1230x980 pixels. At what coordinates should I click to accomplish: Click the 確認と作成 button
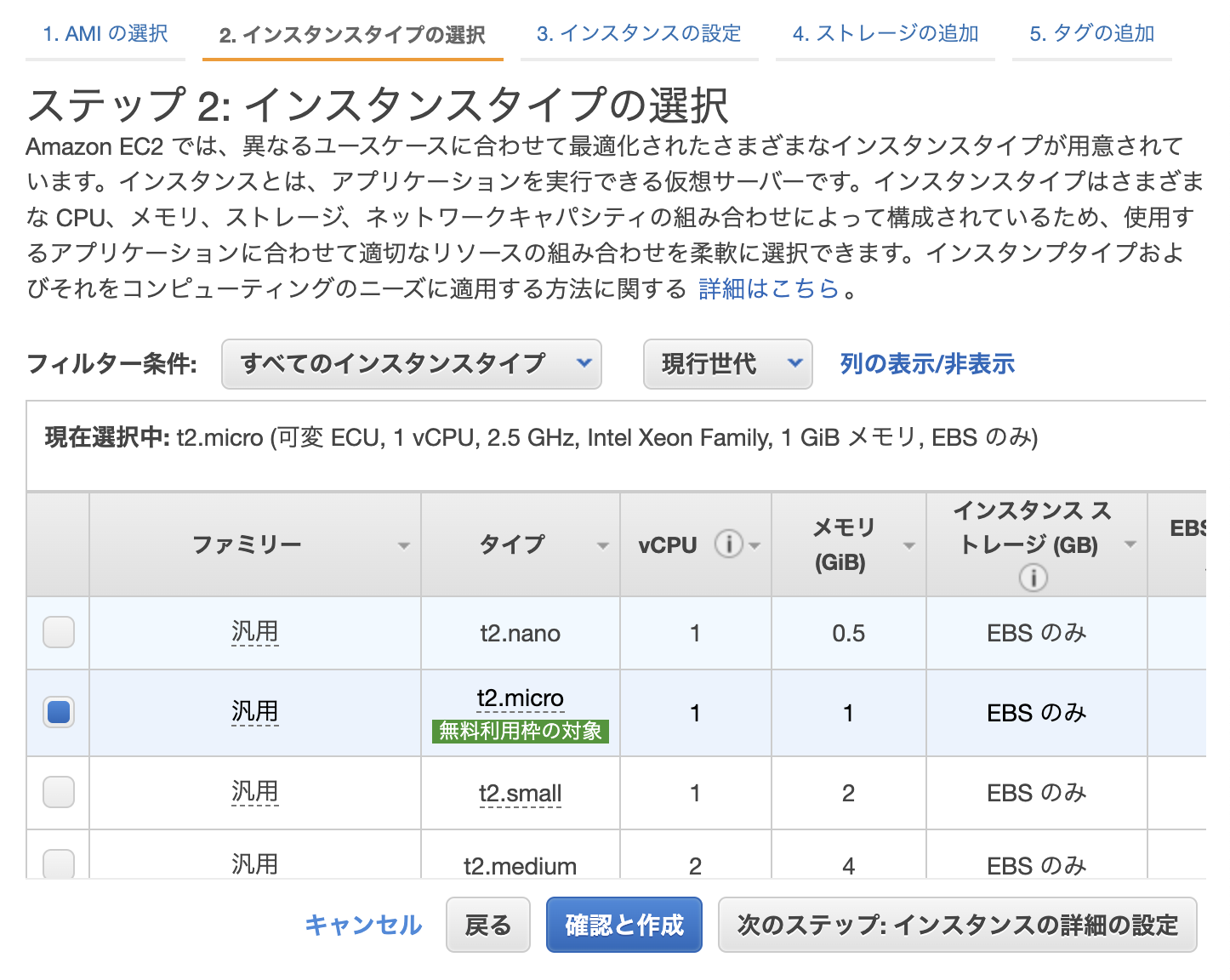coord(624,925)
